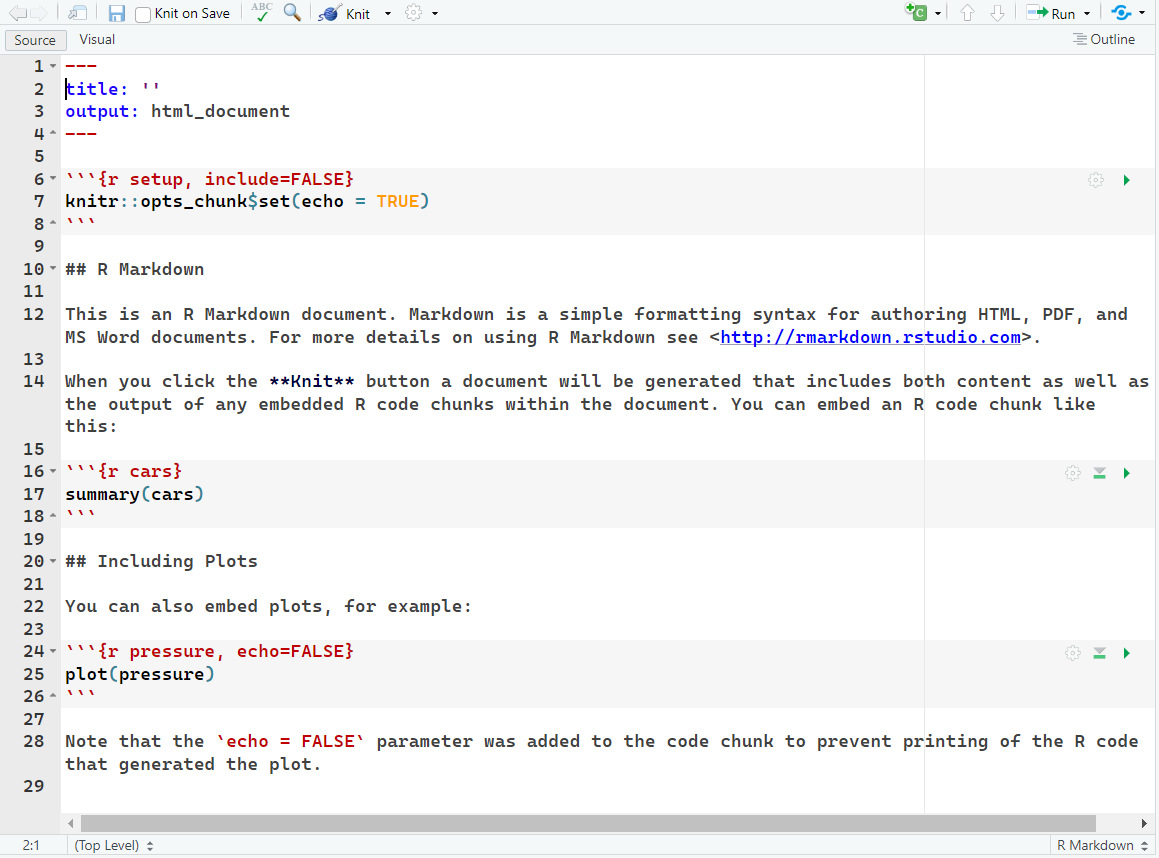Viewport: 1159px width, 858px height.
Task: Expand the Publish dropdown arrow
Action: 1142,13
